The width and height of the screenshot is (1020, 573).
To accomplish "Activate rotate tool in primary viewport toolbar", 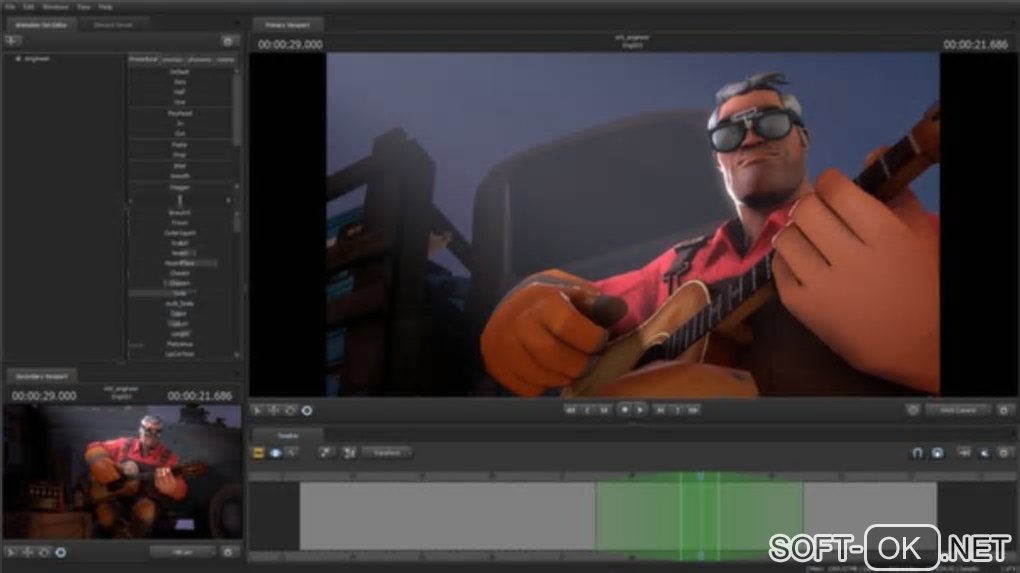I will click(x=290, y=410).
